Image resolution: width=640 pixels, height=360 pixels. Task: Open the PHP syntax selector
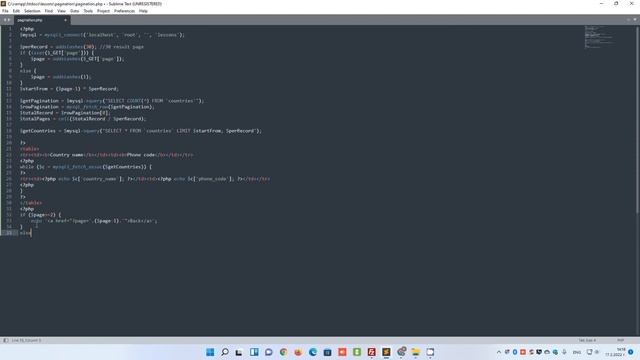(620, 340)
